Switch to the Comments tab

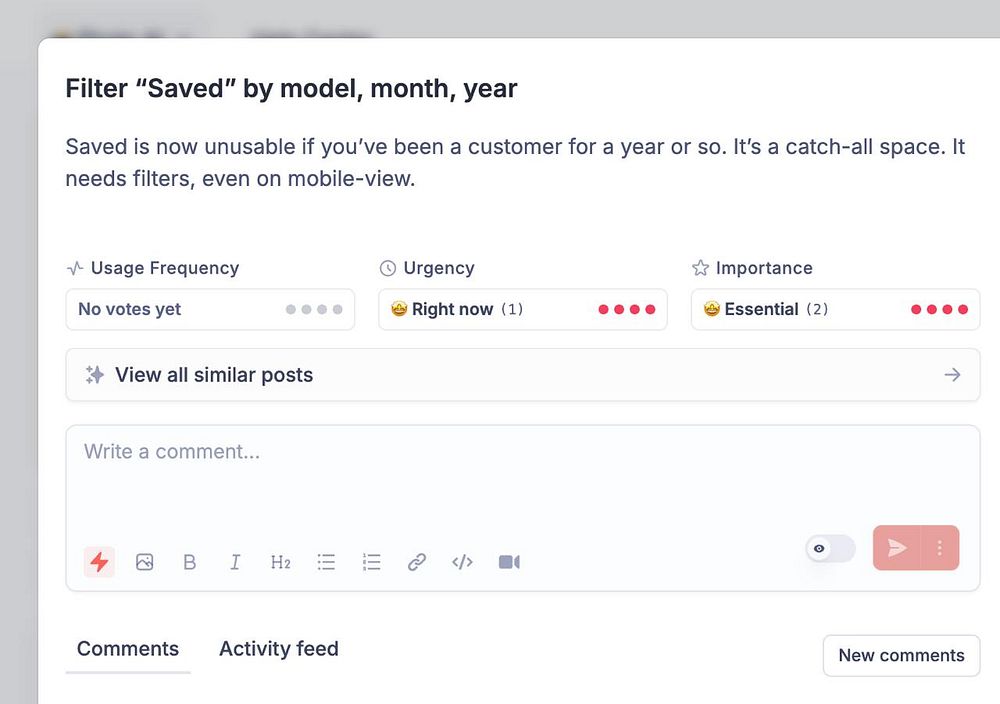pos(128,649)
